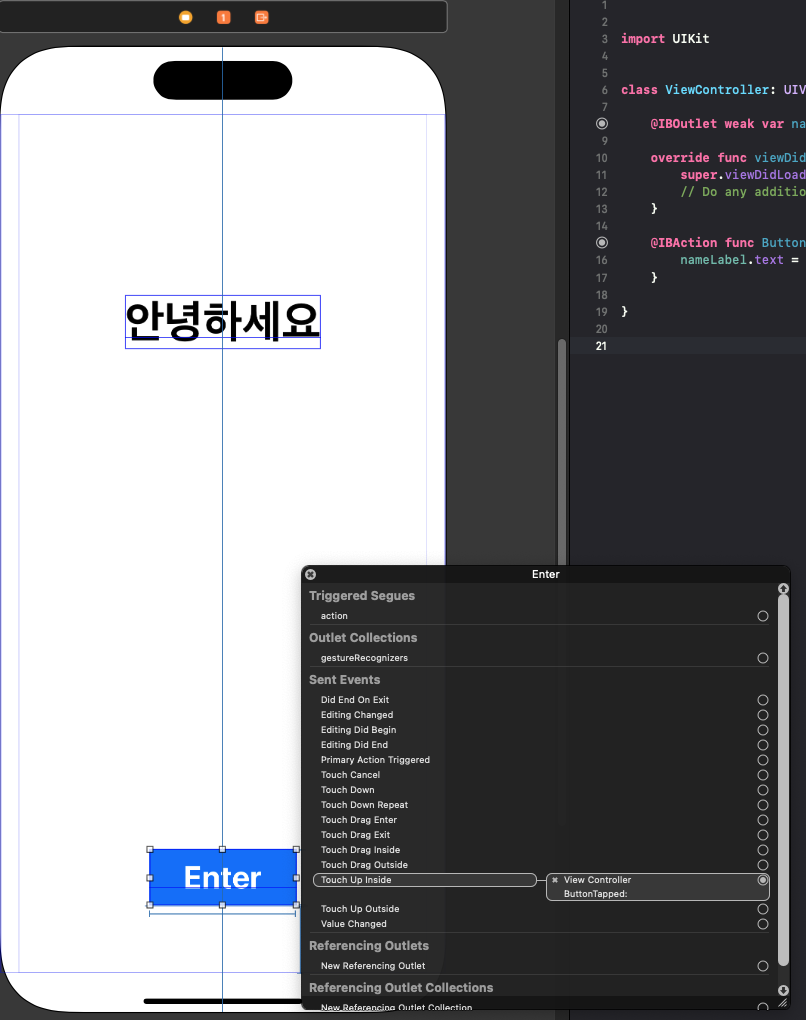Click the New Referencing Outlet label
This screenshot has width=806, height=1020.
click(373, 966)
